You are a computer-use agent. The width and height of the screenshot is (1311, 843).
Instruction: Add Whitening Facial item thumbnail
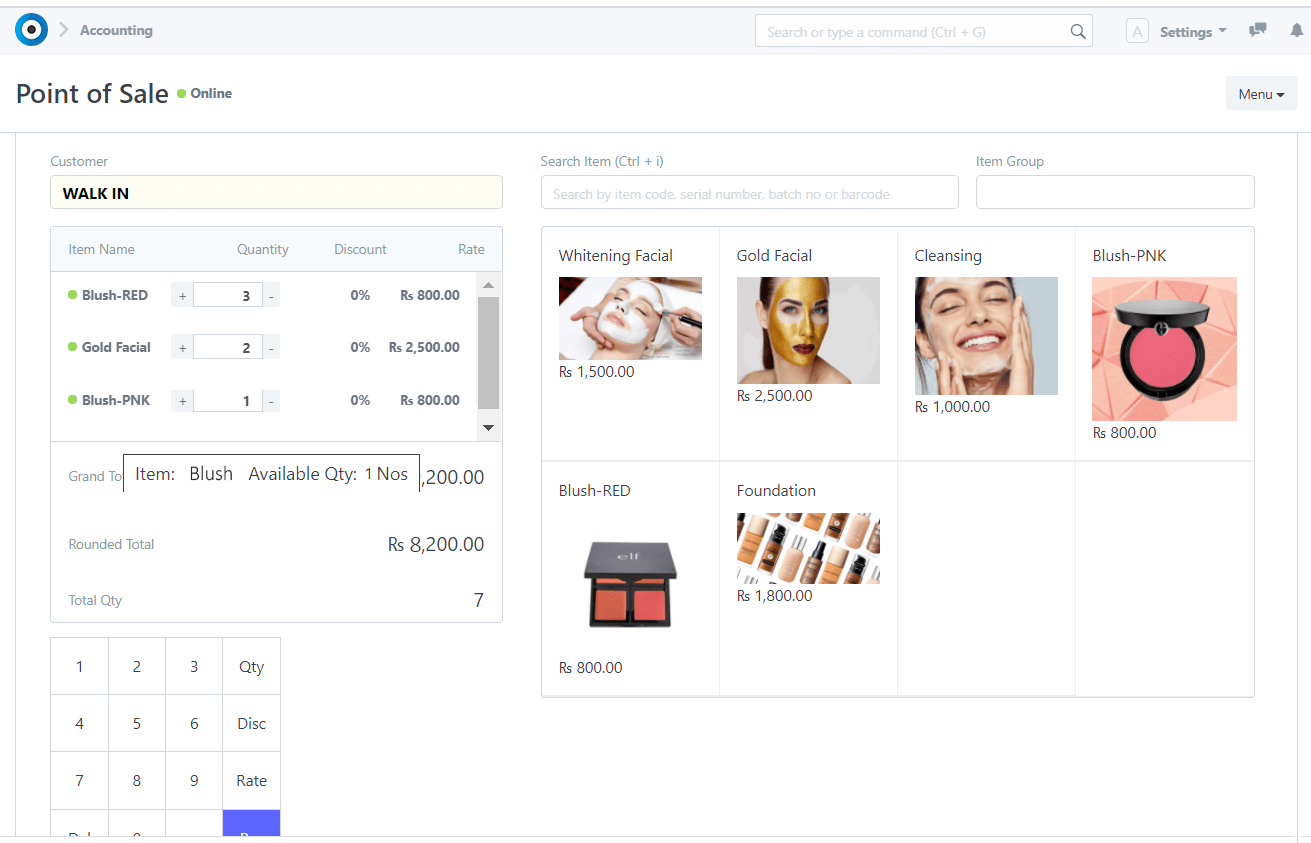point(630,318)
